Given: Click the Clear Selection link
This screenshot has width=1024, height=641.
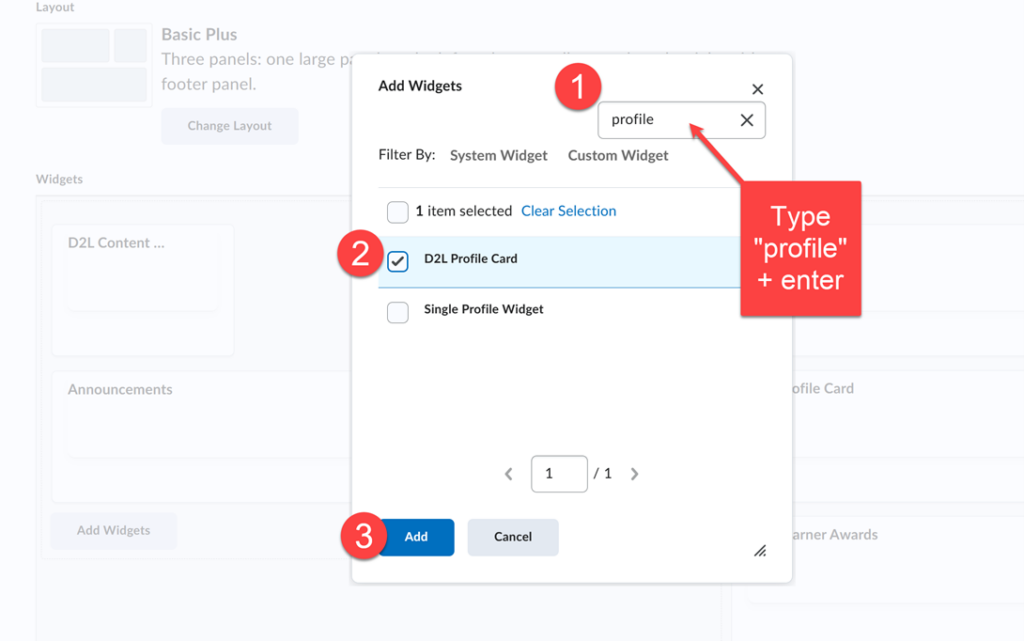Looking at the screenshot, I should pyautogui.click(x=568, y=211).
